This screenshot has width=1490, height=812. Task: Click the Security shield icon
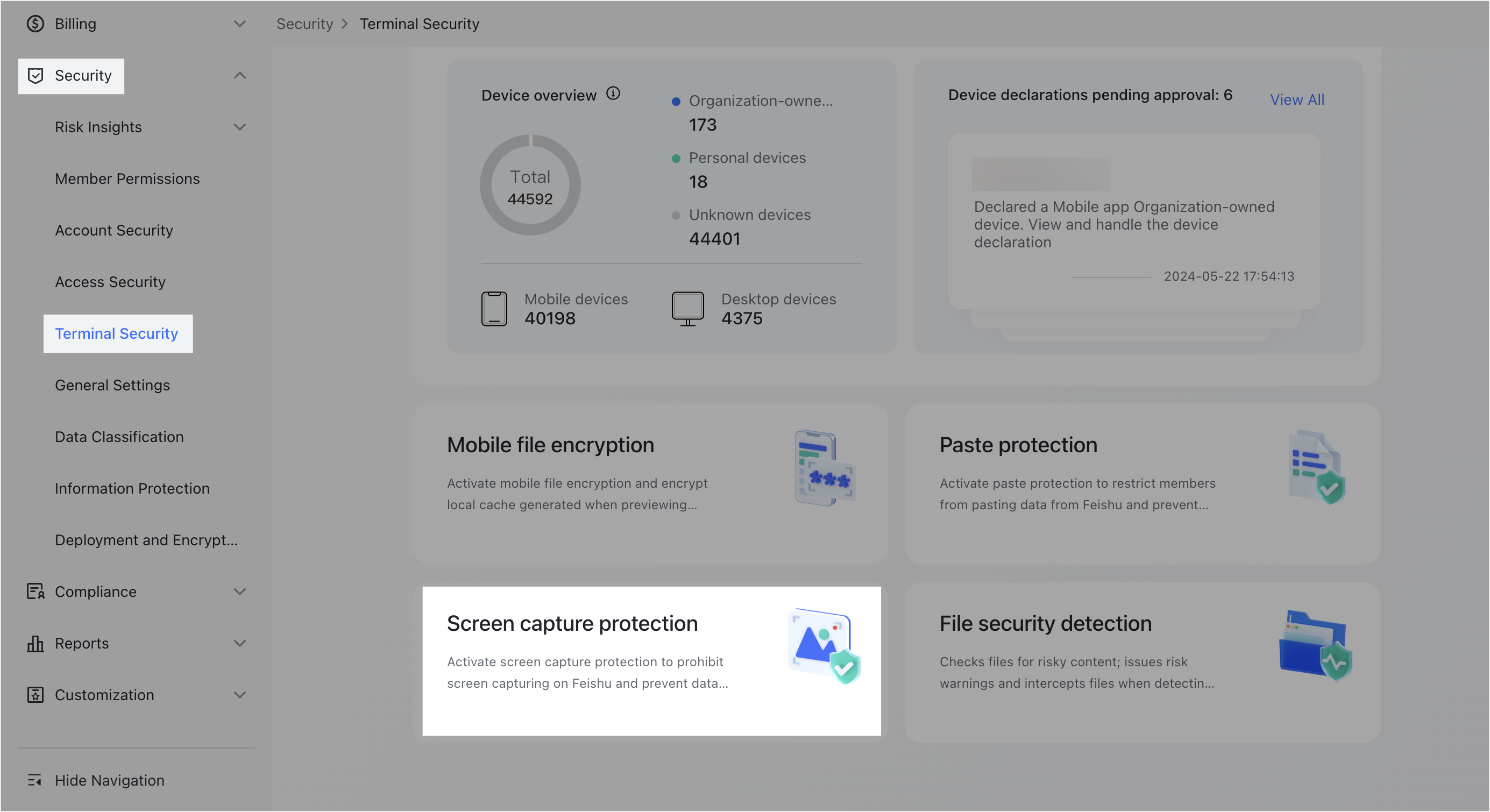tap(36, 75)
